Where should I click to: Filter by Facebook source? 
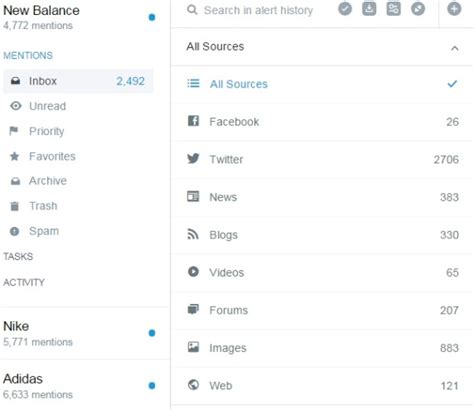point(322,122)
